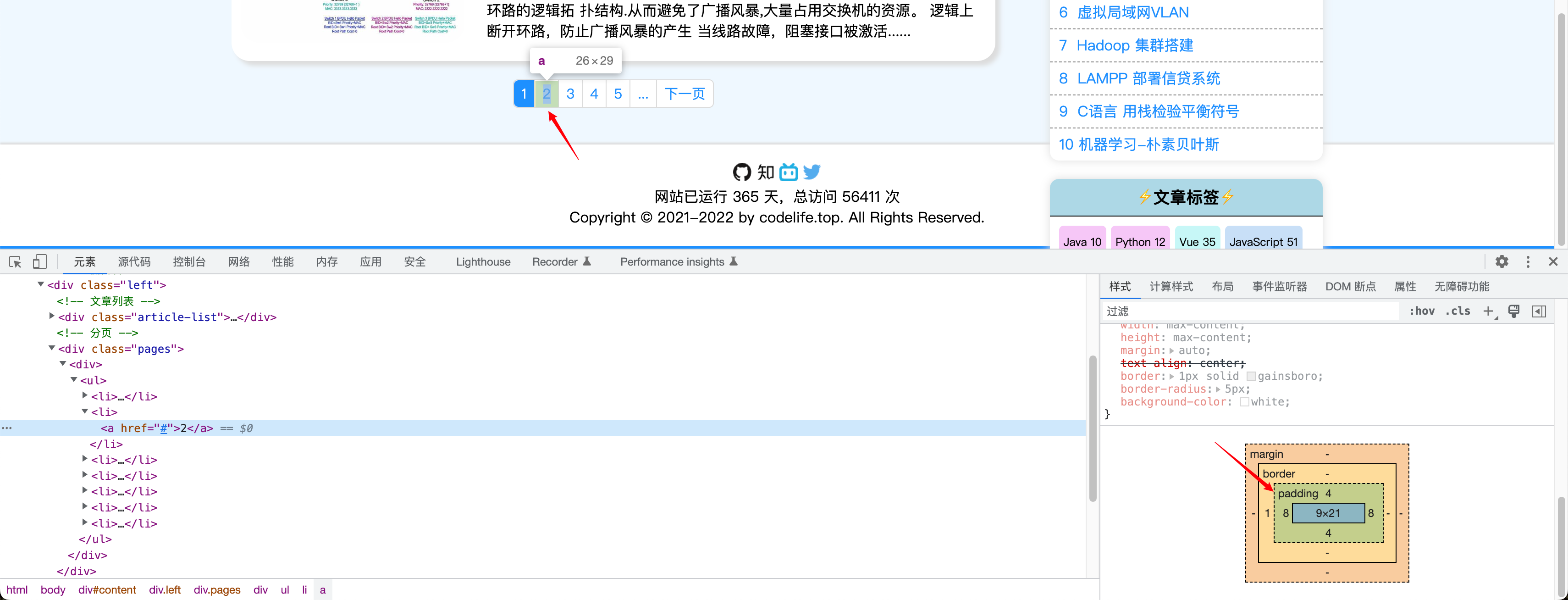This screenshot has width=1568, height=600.
Task: Click the gainsboro border color swatch
Action: click(1251, 377)
